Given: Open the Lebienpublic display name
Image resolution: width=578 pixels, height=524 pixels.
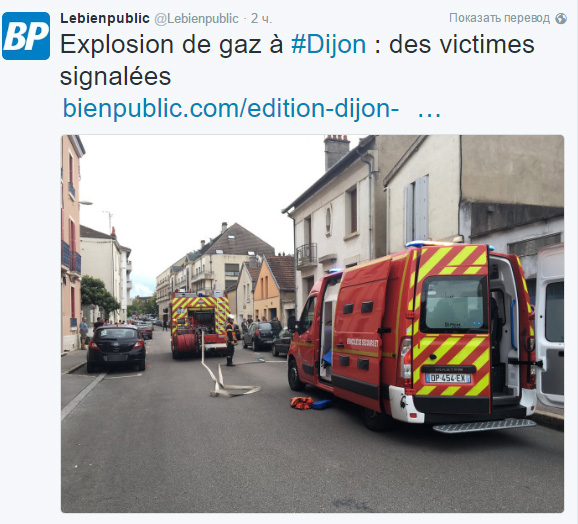Looking at the screenshot, I should 105,18.
